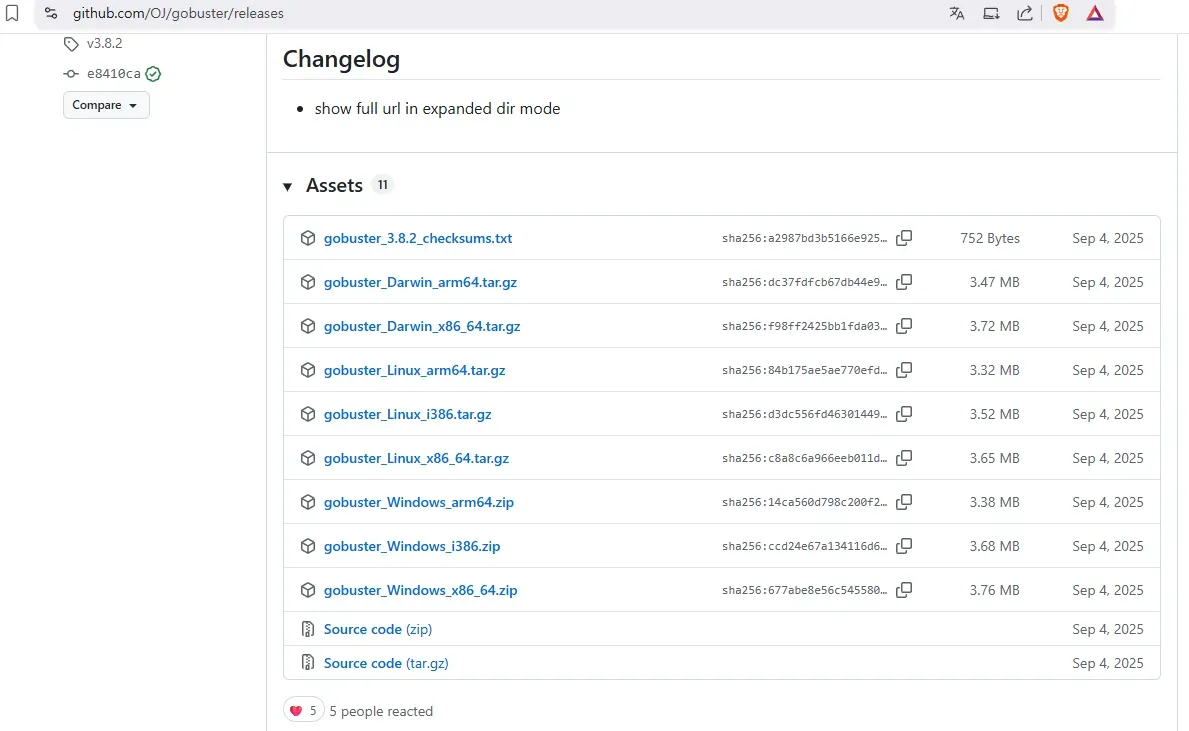Copy SHA256 hash of Darwin arm64 tarball
1189x731 pixels.
904,282
